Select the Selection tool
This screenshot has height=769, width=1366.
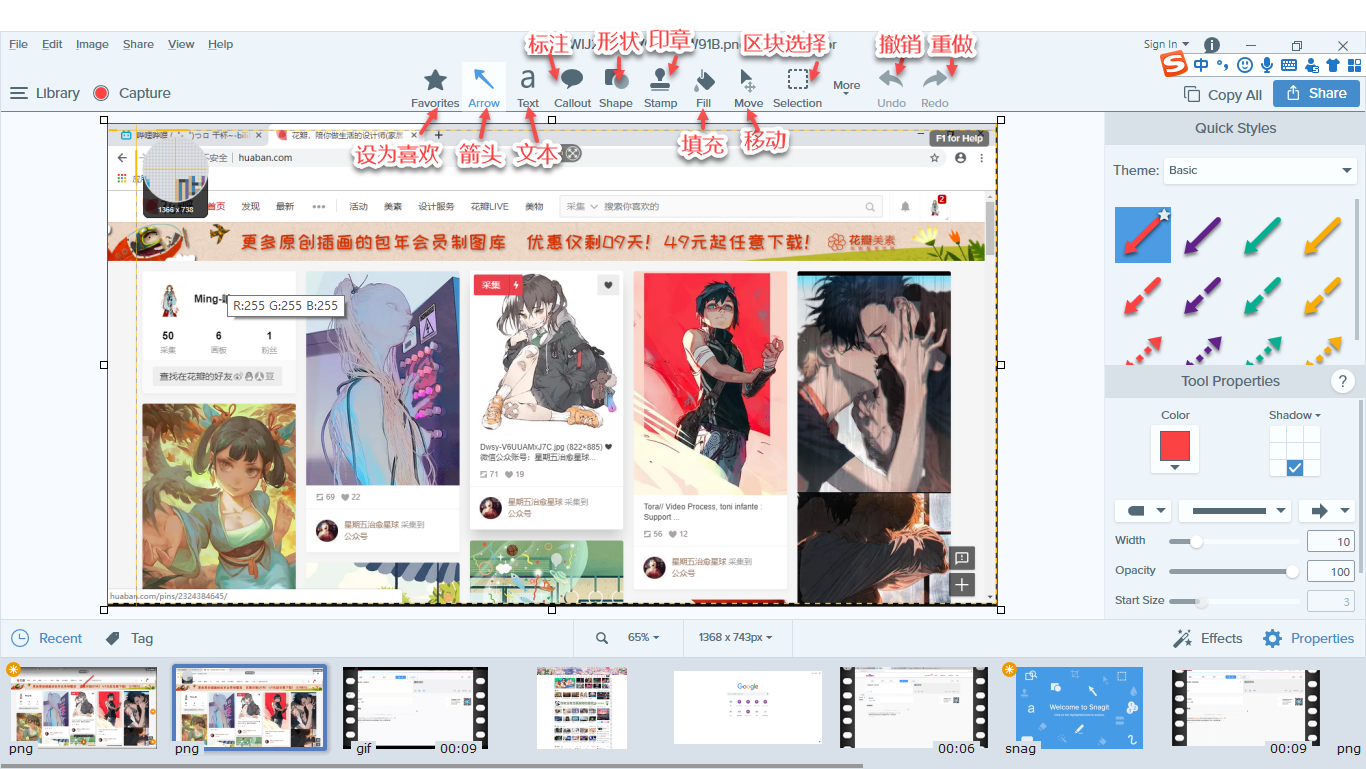797,88
